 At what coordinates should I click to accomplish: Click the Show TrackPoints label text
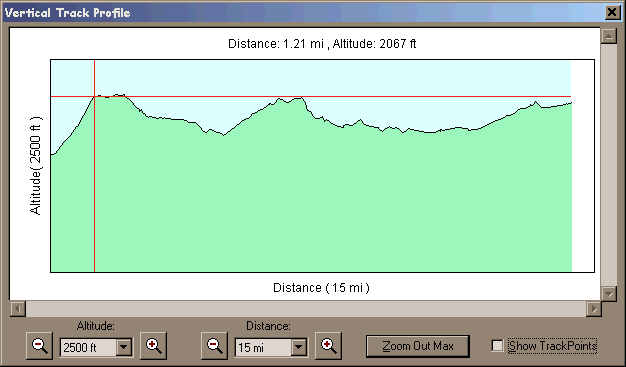coord(553,346)
